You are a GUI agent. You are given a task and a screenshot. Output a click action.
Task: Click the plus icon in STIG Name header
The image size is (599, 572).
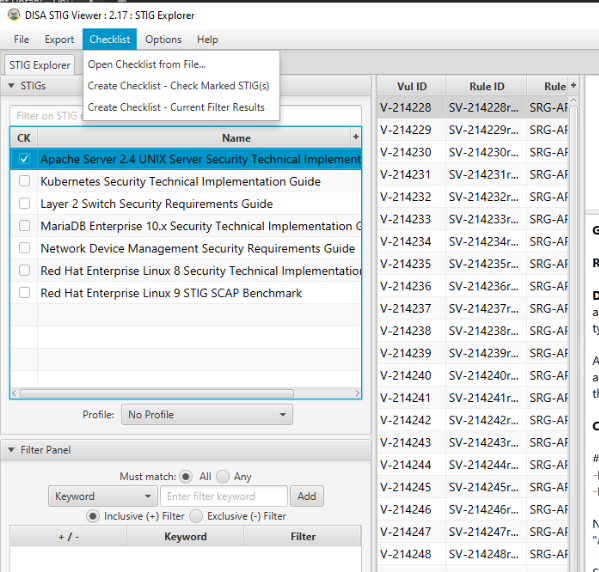(x=356, y=137)
